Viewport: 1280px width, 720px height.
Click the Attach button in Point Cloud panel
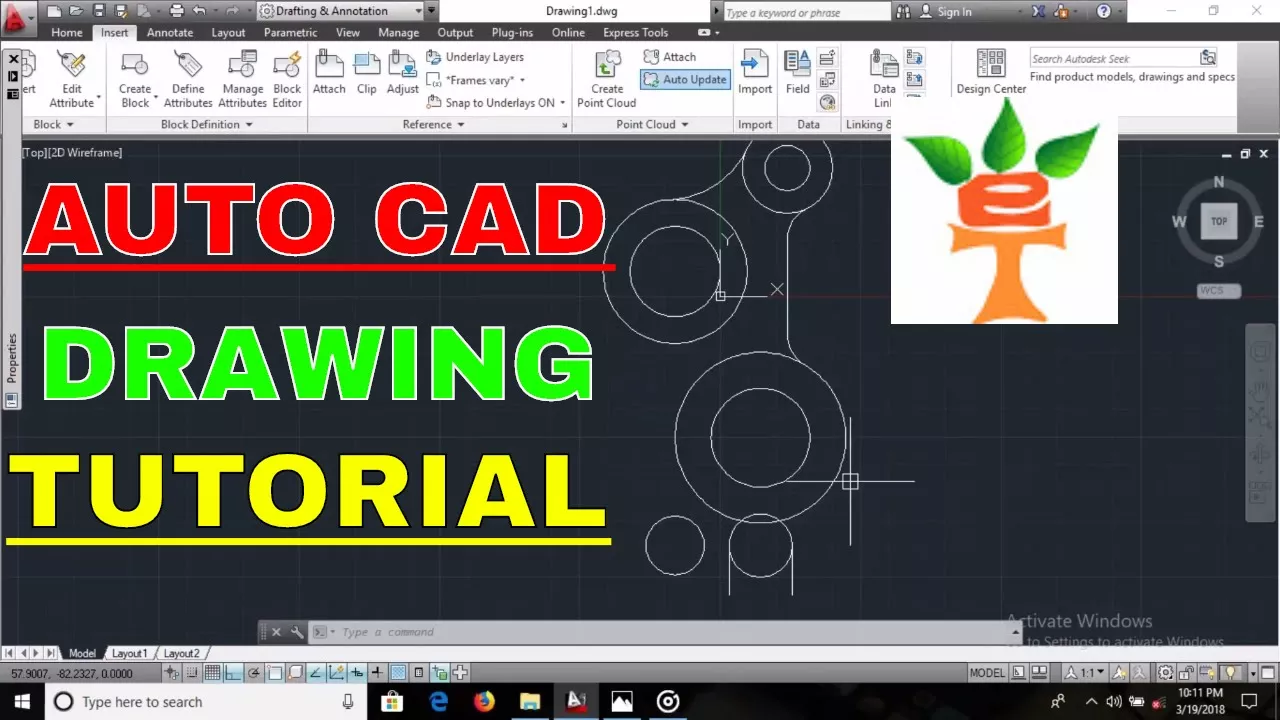tap(670, 57)
